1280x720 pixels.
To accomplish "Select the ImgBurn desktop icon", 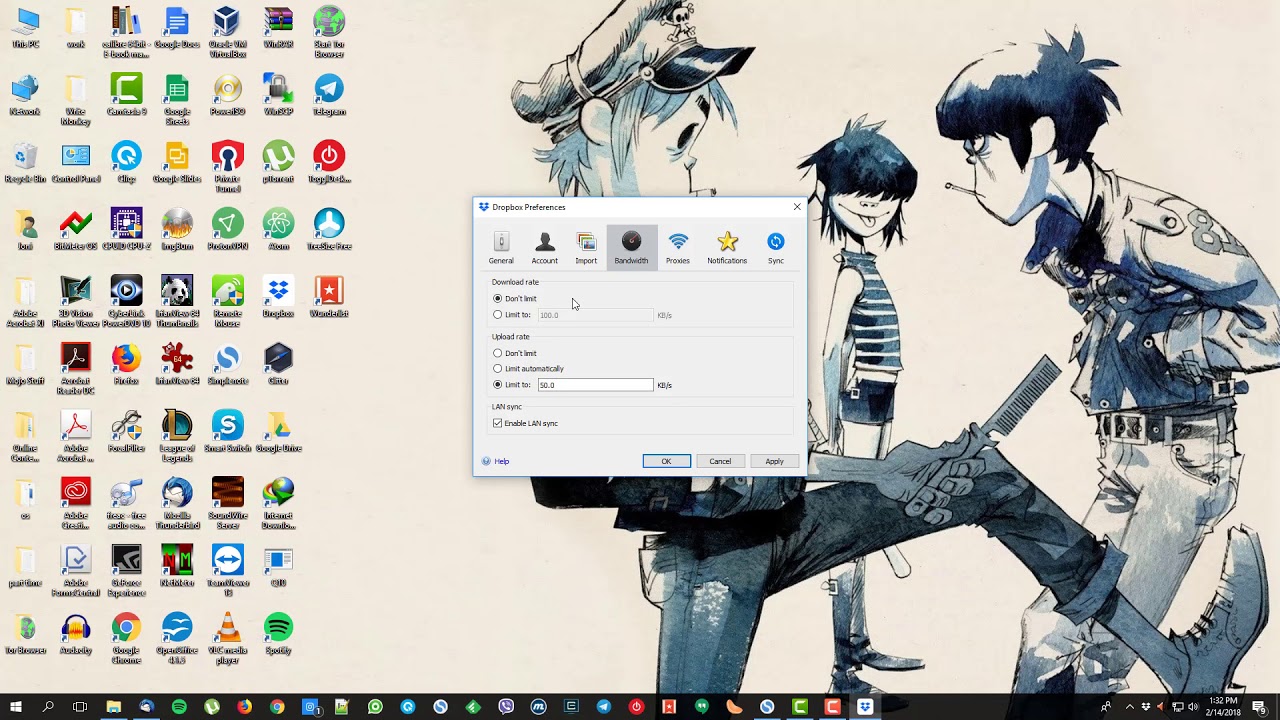I will coord(177,230).
